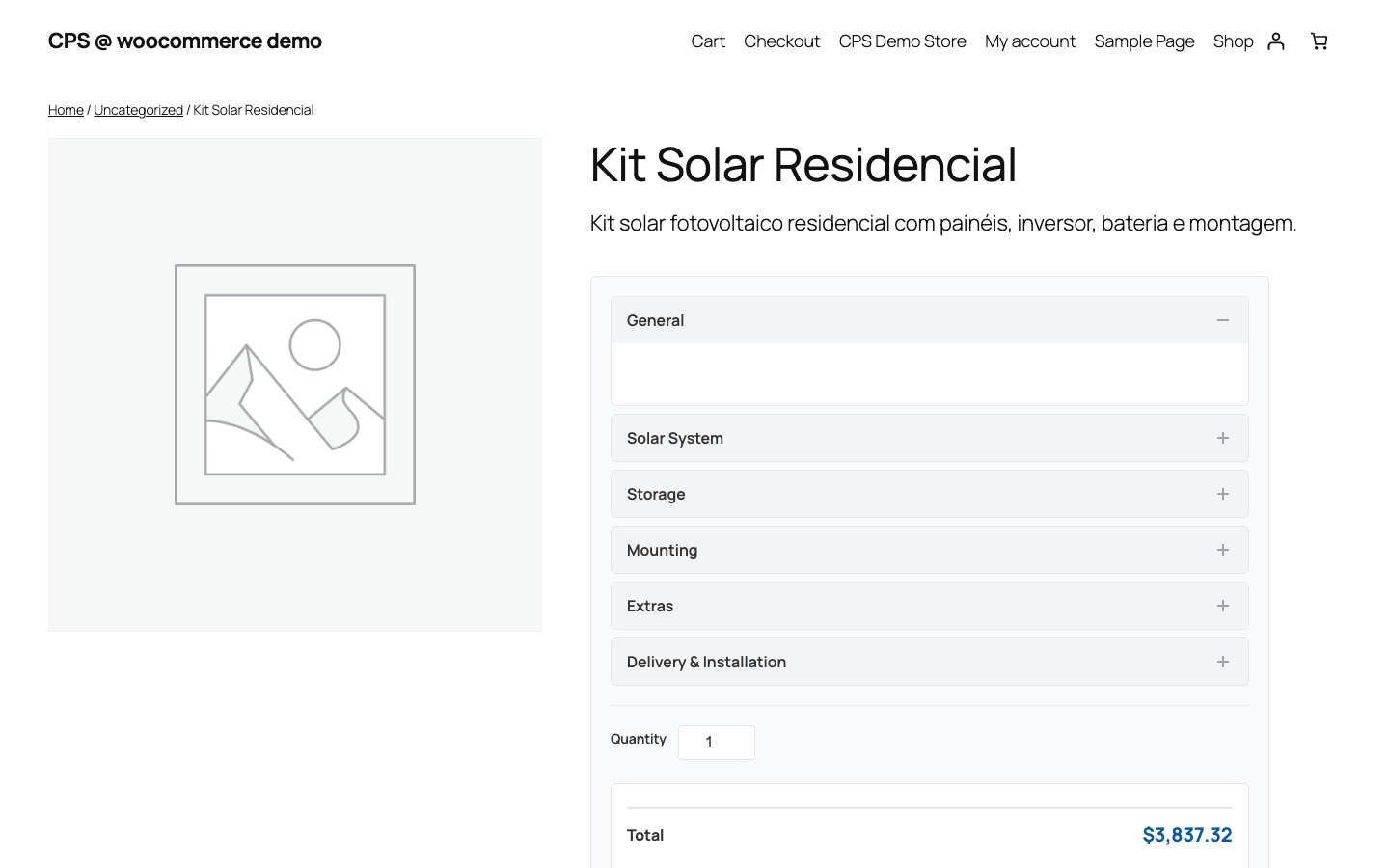Viewport: 1389px width, 868px height.
Task: Click the plus icon beside Solar System
Action: [1222, 437]
